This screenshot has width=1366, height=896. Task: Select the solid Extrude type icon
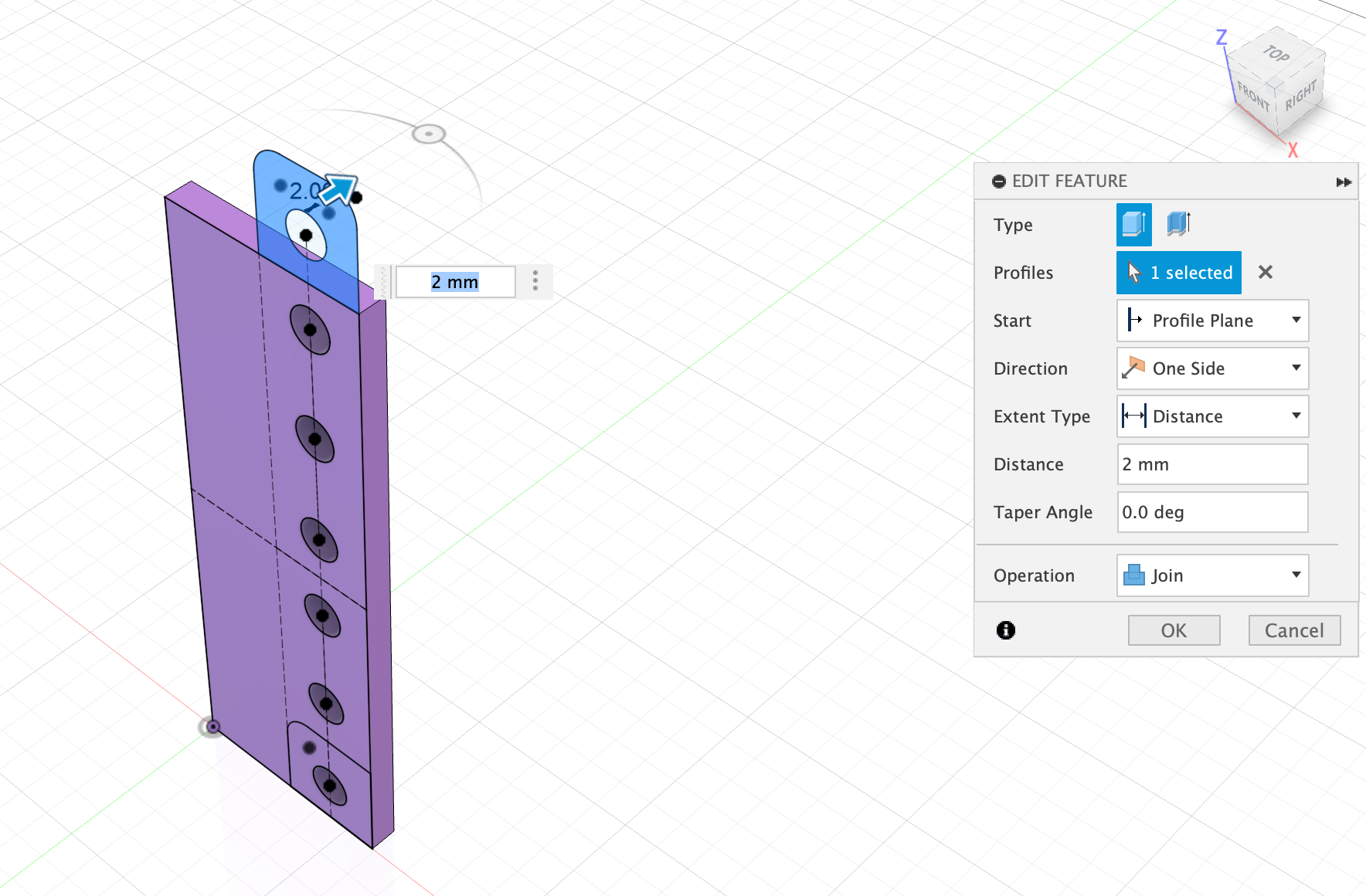coord(1133,225)
